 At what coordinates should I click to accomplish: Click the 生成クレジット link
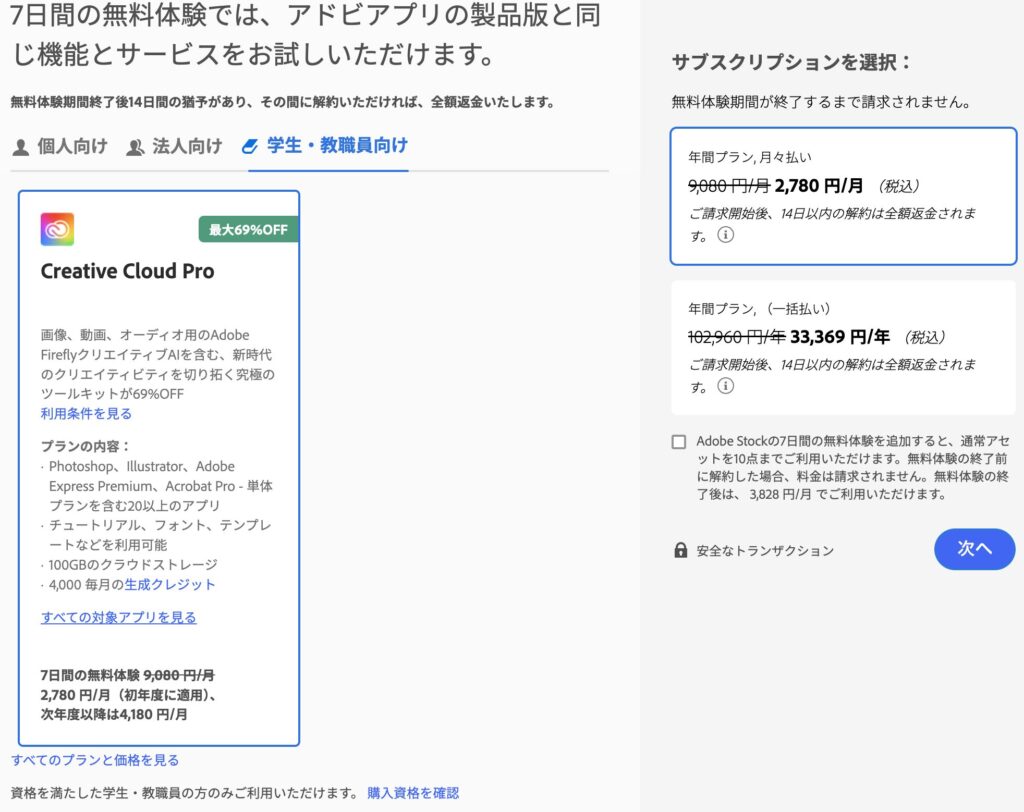coord(170,584)
